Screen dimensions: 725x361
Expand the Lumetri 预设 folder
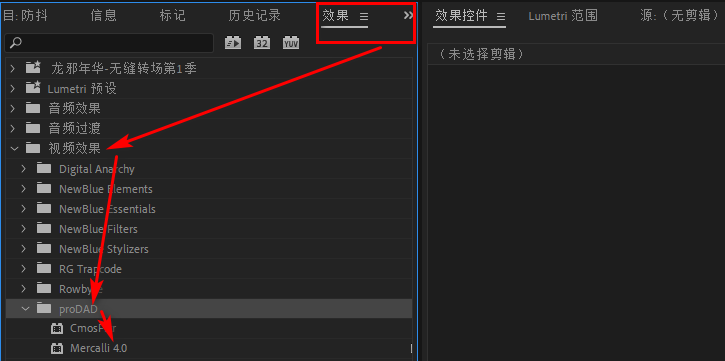12,89
